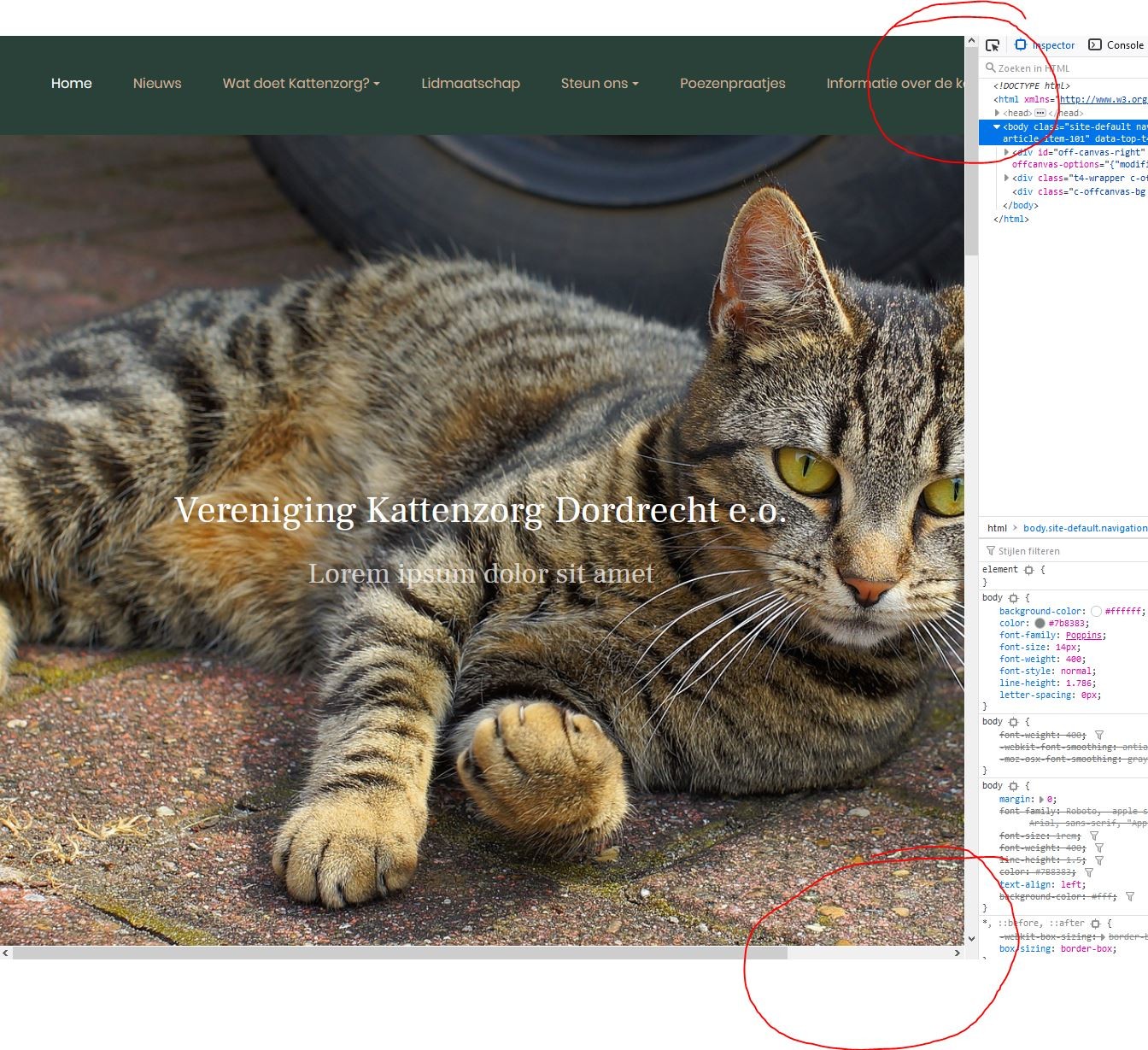Click the selector highlighter for ::before, ::after rule

tap(1096, 924)
